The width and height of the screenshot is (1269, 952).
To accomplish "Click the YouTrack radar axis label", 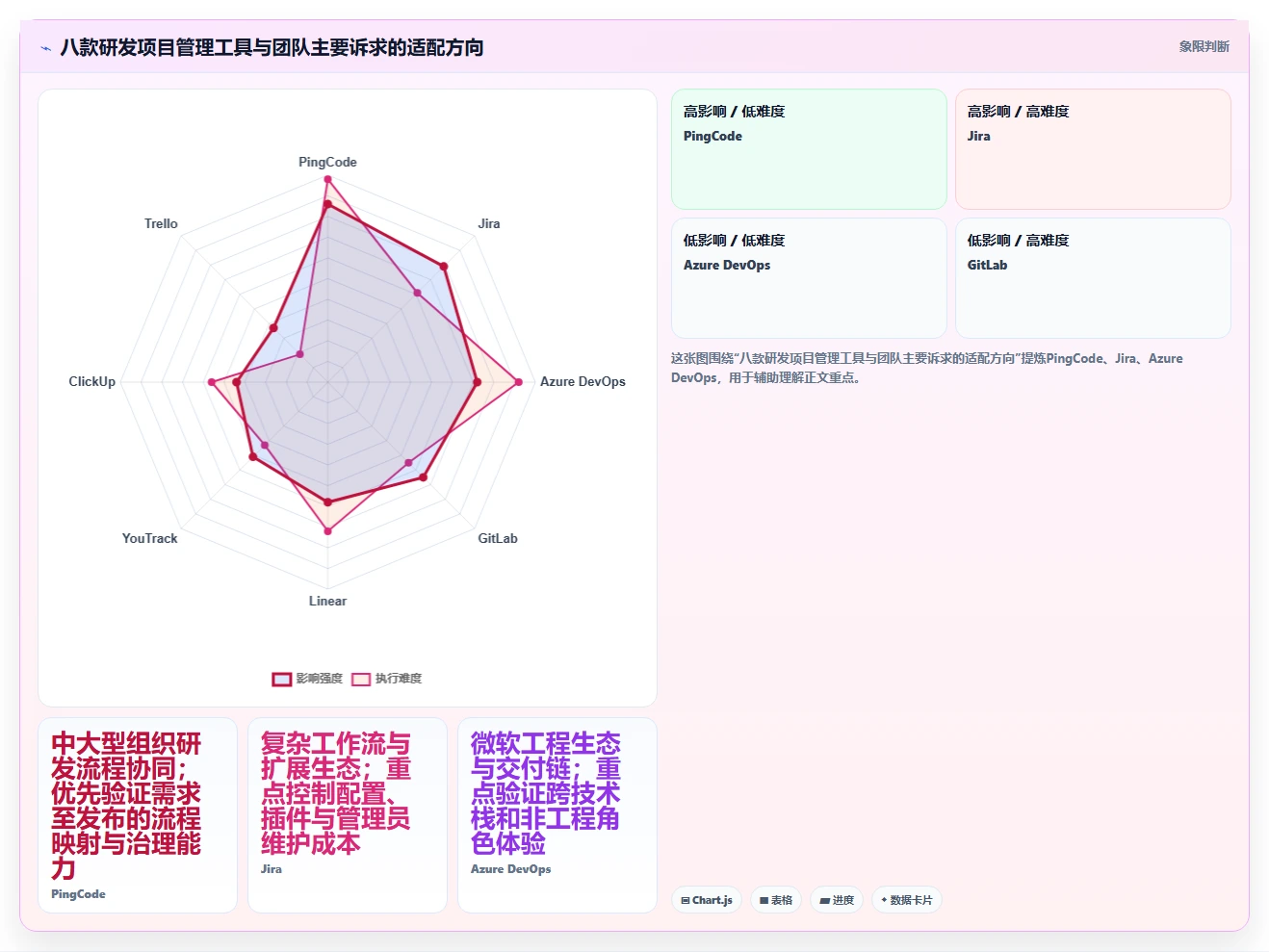I will tap(149, 538).
